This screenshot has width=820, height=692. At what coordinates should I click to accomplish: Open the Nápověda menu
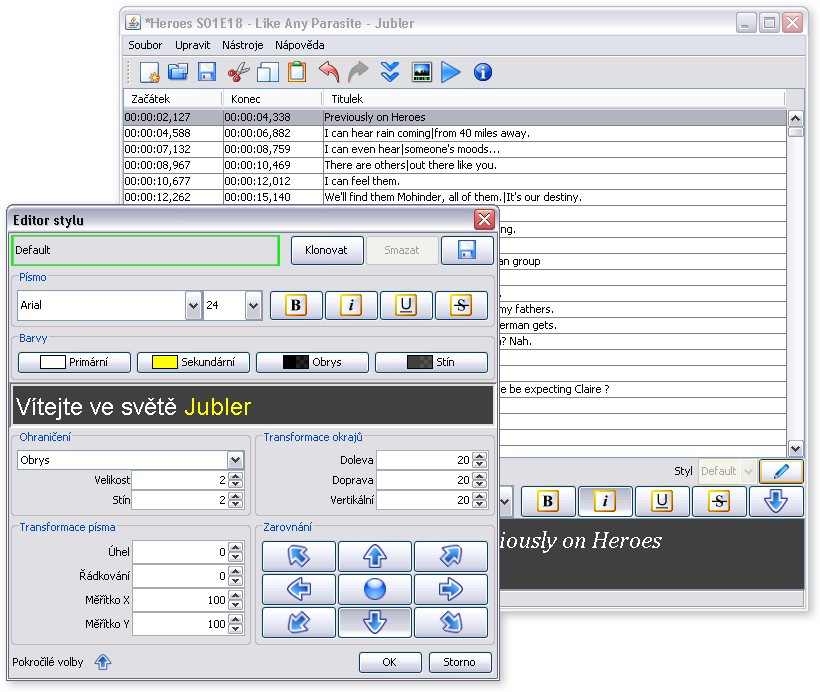pos(300,45)
